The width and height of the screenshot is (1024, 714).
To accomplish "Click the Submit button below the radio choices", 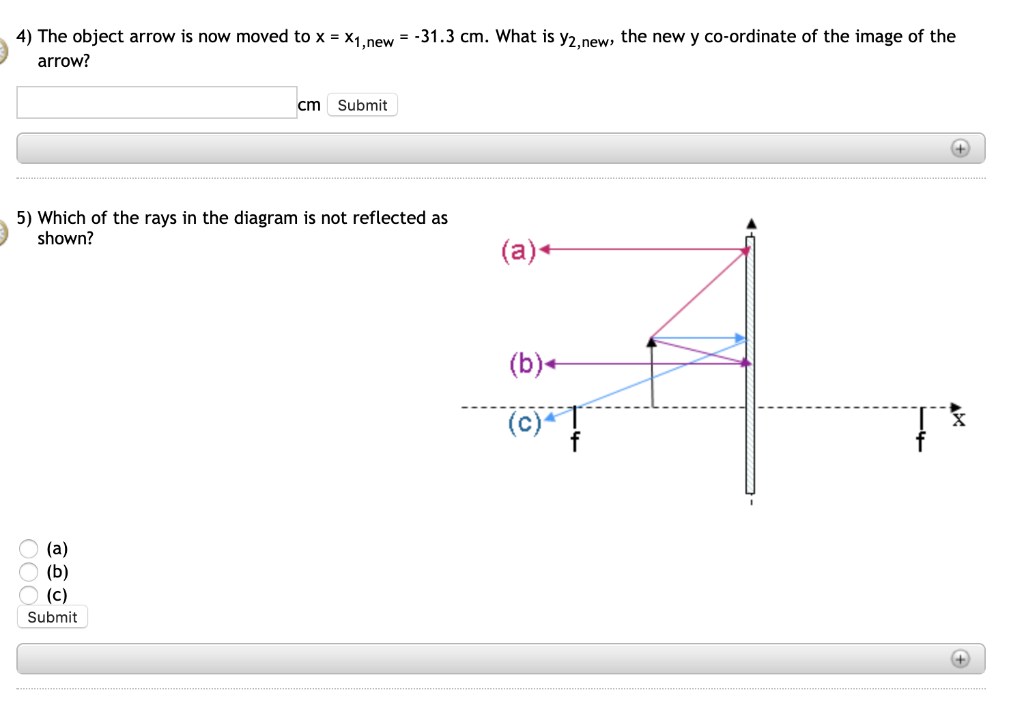I will (51, 617).
